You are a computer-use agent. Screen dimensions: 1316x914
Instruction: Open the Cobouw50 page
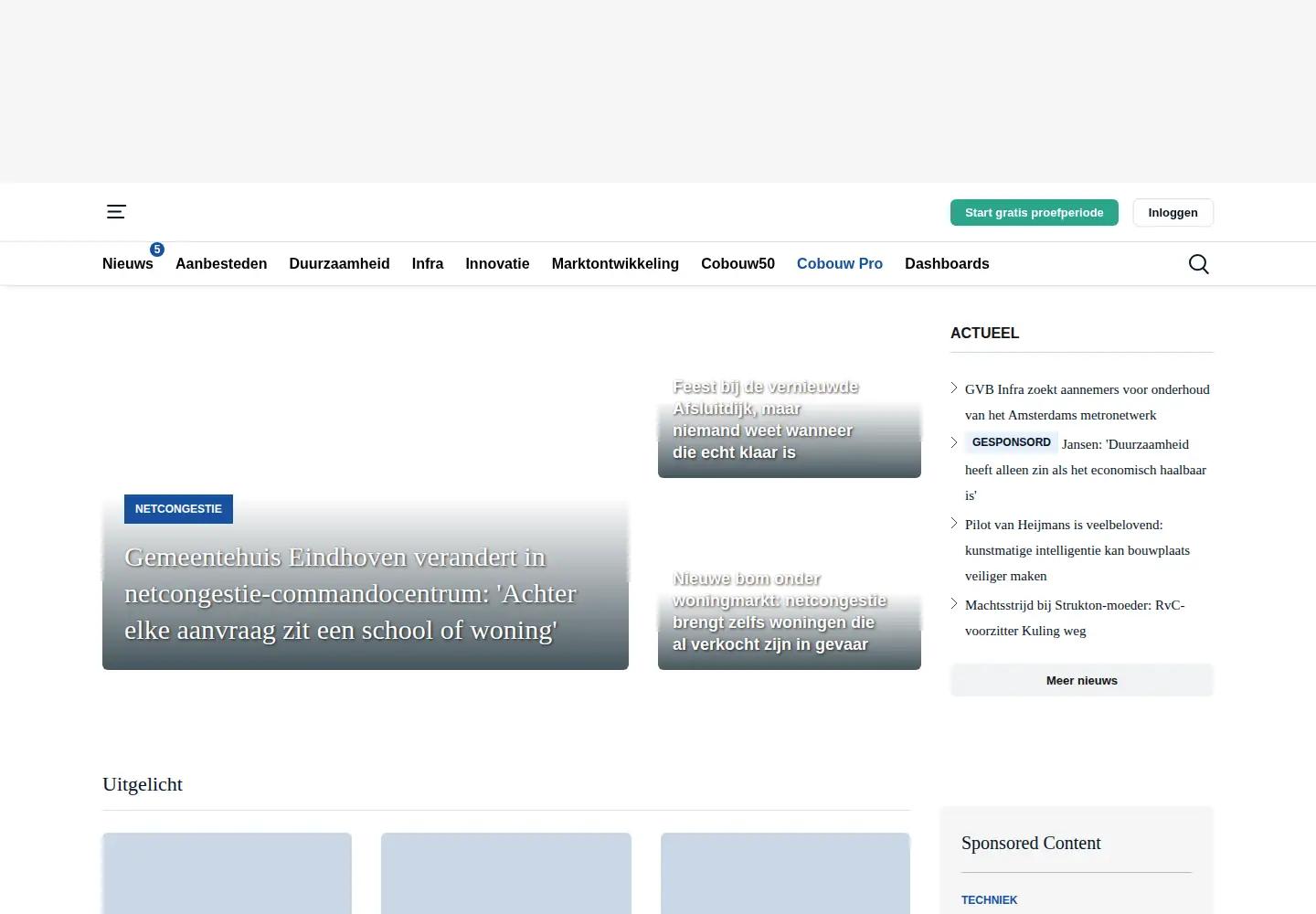(x=738, y=264)
